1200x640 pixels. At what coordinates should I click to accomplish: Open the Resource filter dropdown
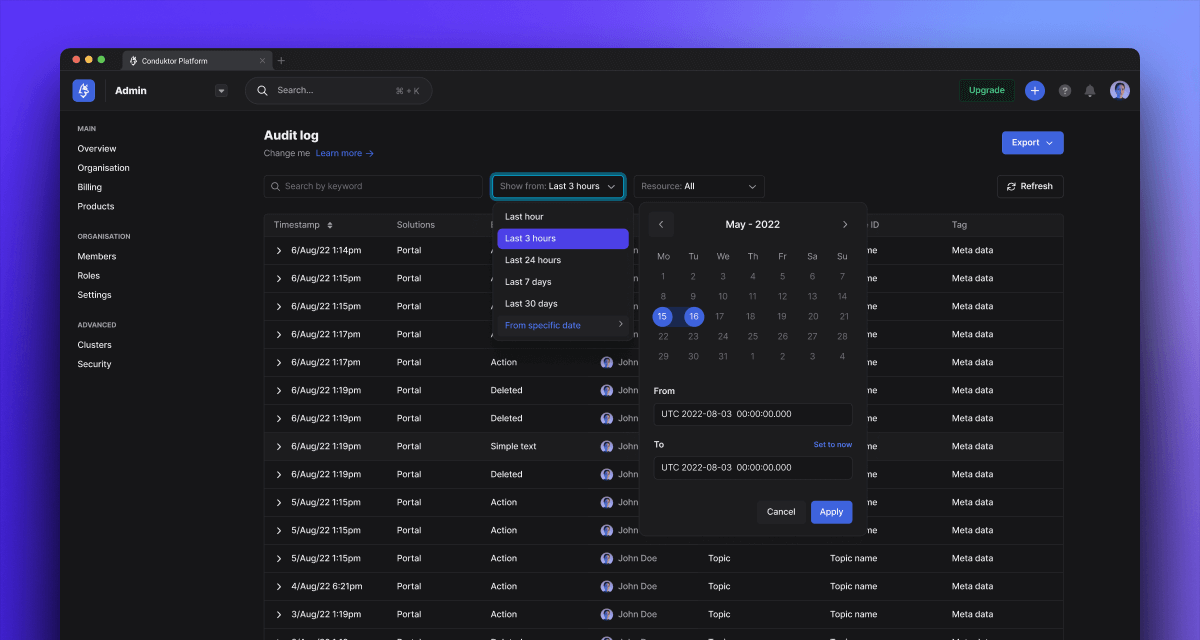(699, 186)
